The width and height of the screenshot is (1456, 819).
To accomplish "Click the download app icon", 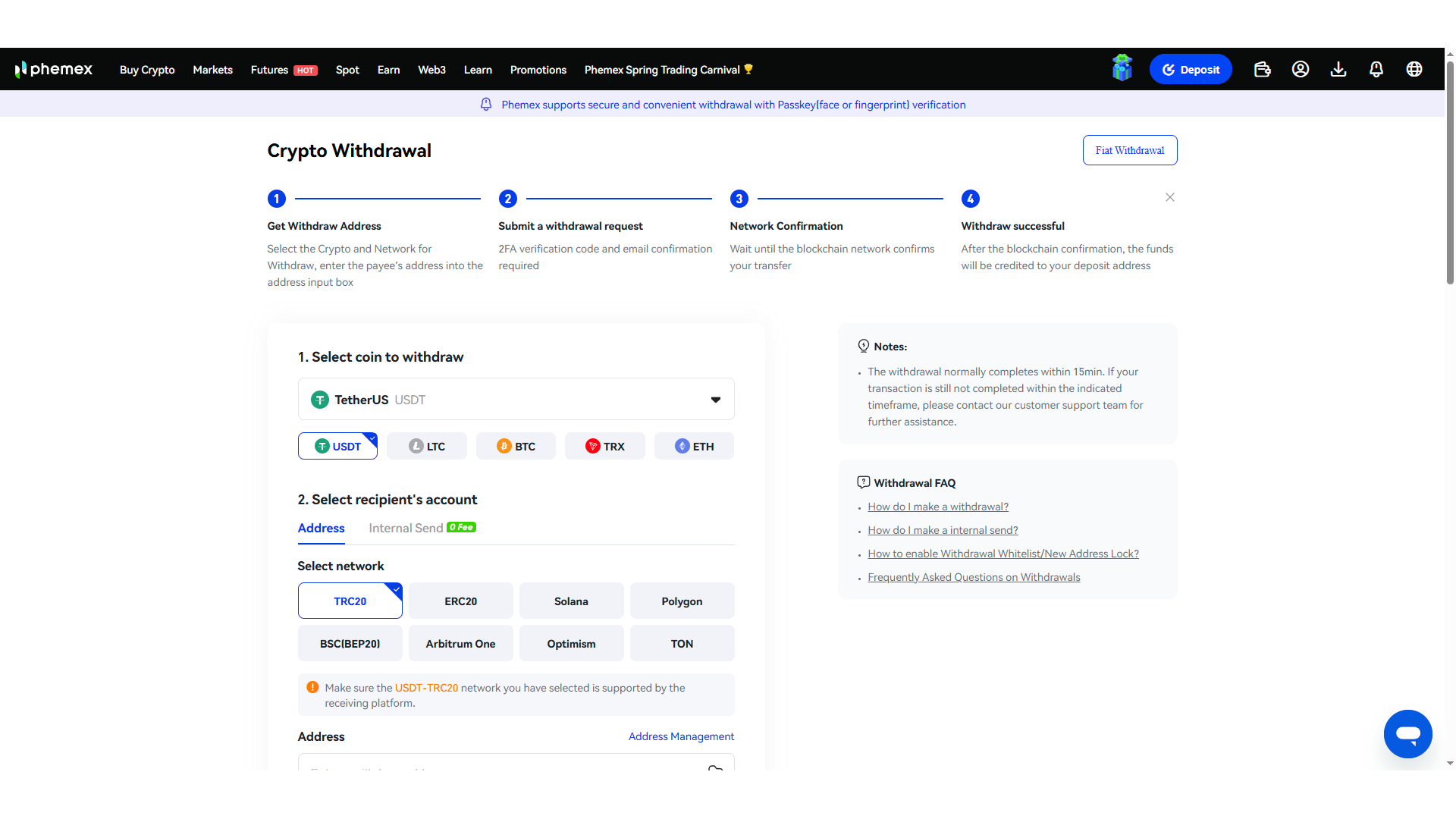I will [1338, 69].
